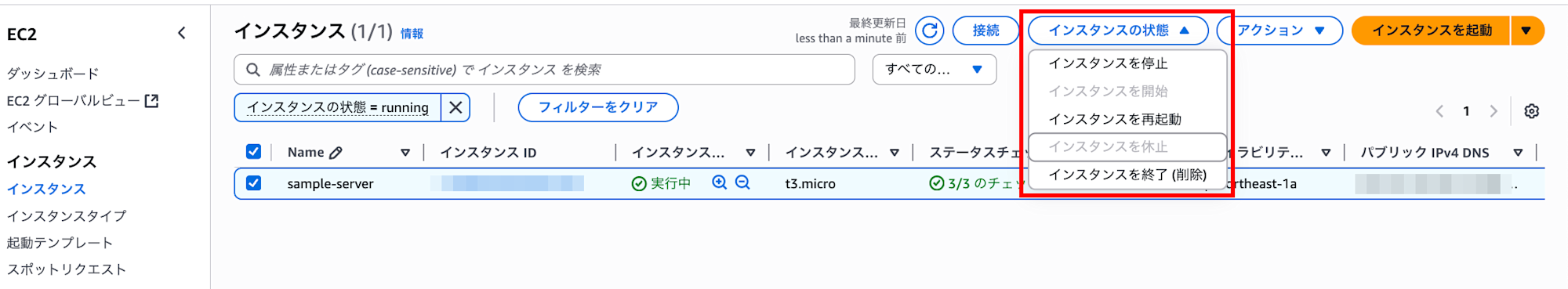Click the zoom-out magnifier next to 実行中
This screenshot has width=1568, height=289.
coord(742,182)
